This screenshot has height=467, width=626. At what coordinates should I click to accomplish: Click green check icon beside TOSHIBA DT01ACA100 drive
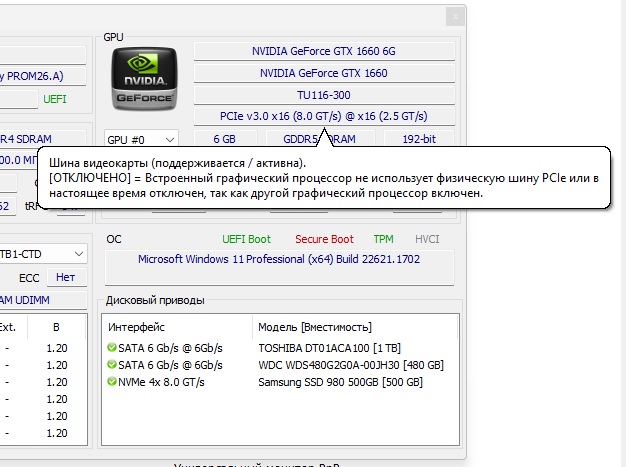point(111,347)
